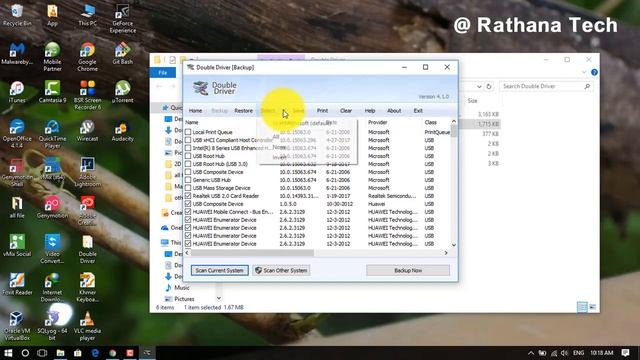Open the Oracle VM VirtualBox shortcut
The width and height of the screenshot is (640, 360).
pos(17,325)
